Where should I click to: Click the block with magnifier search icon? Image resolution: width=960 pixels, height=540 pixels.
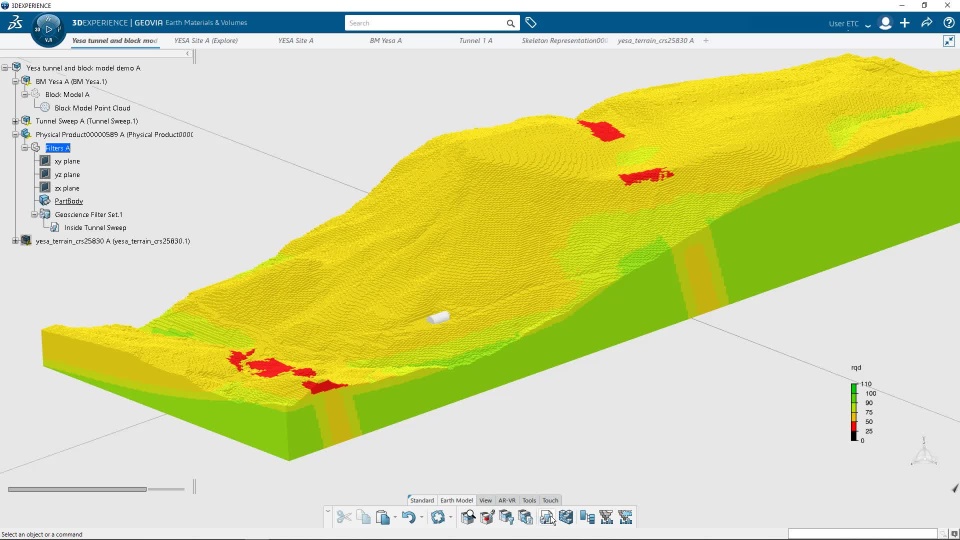[468, 517]
